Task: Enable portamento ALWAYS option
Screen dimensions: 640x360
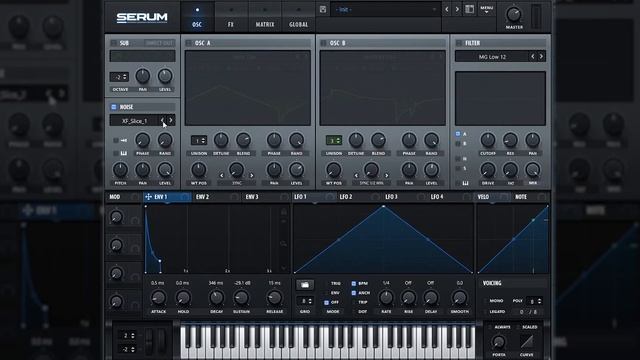Action: coord(490,327)
